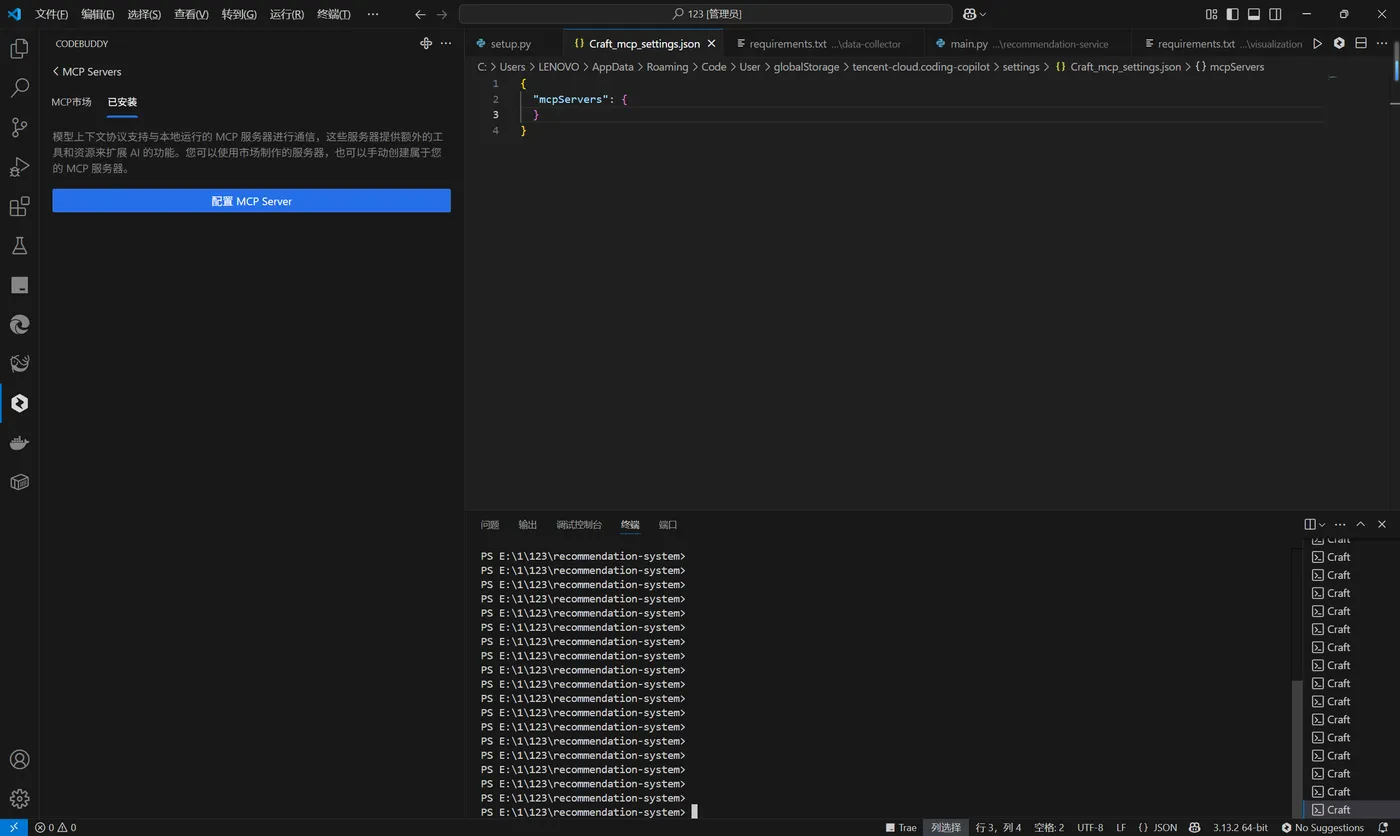The height and width of the screenshot is (836, 1400).
Task: Open the 运行(R) menu
Action: (287, 14)
